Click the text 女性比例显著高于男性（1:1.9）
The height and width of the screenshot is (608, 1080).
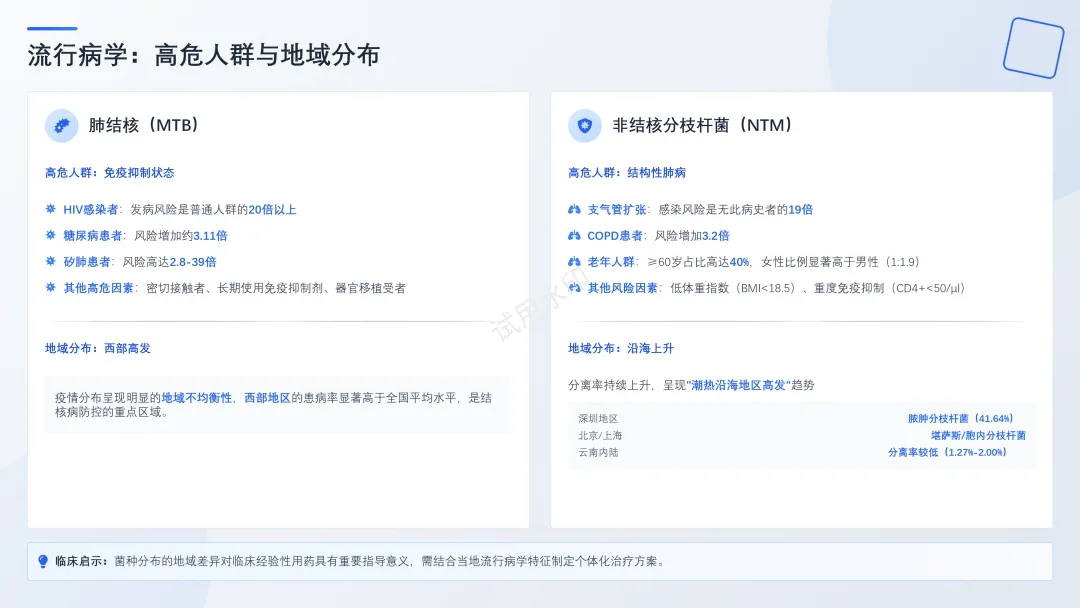point(843,262)
